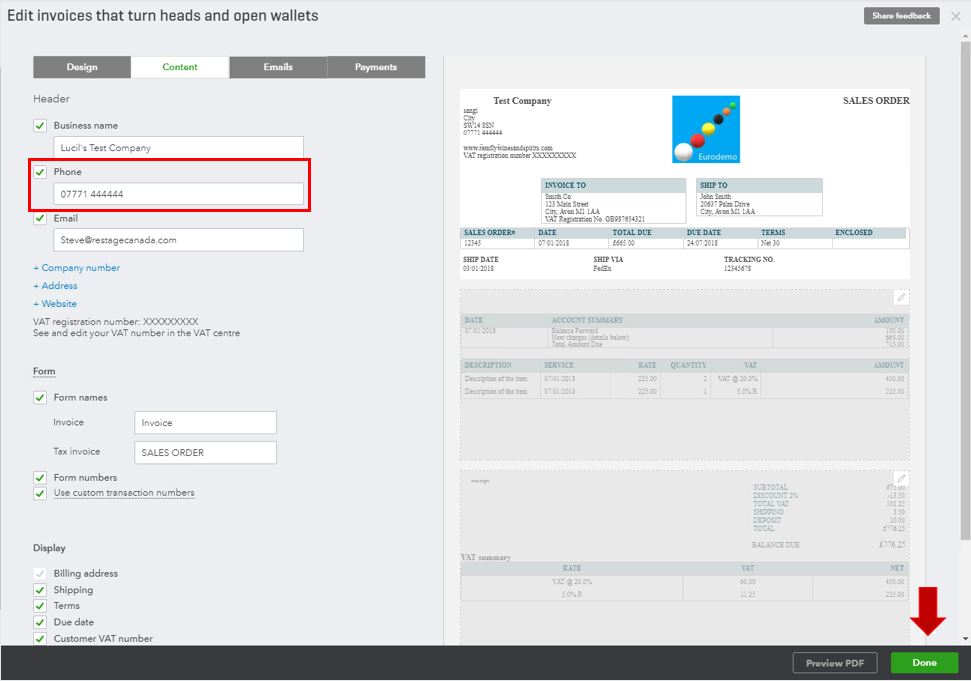Click the Share feedback button
The image size is (971, 681).
click(x=900, y=15)
